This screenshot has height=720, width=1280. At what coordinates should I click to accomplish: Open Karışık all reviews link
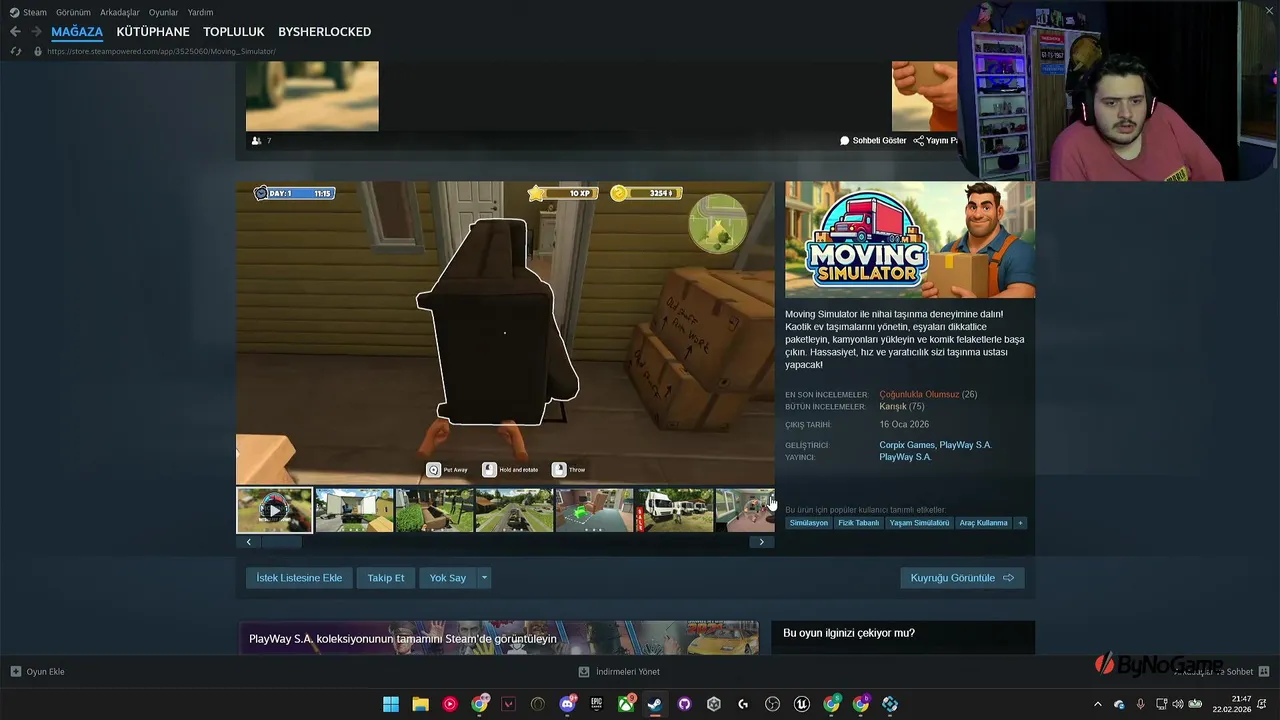click(x=892, y=406)
